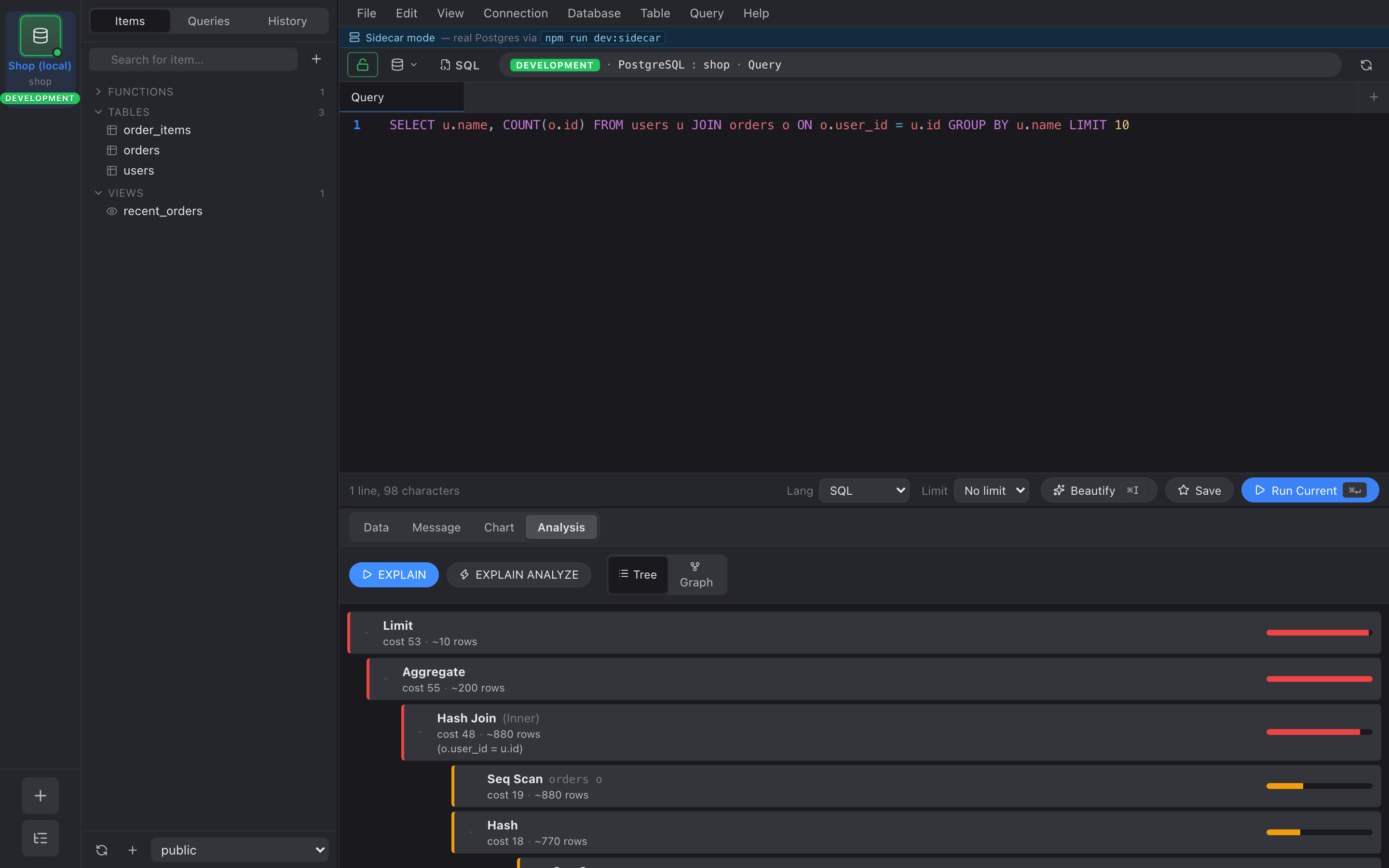Open the File menu

point(366,13)
